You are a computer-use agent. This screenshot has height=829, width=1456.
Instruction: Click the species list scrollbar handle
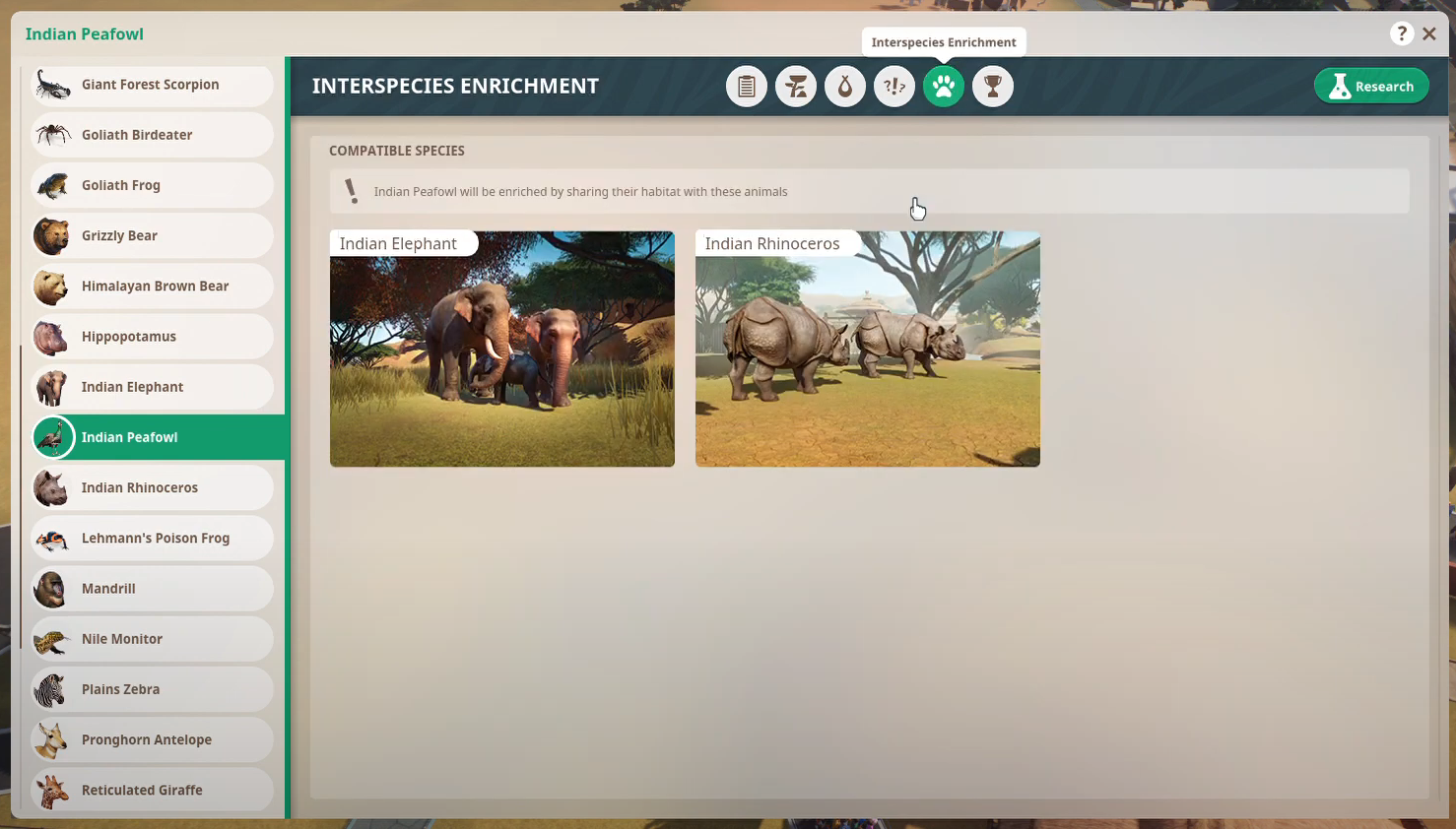click(x=21, y=497)
